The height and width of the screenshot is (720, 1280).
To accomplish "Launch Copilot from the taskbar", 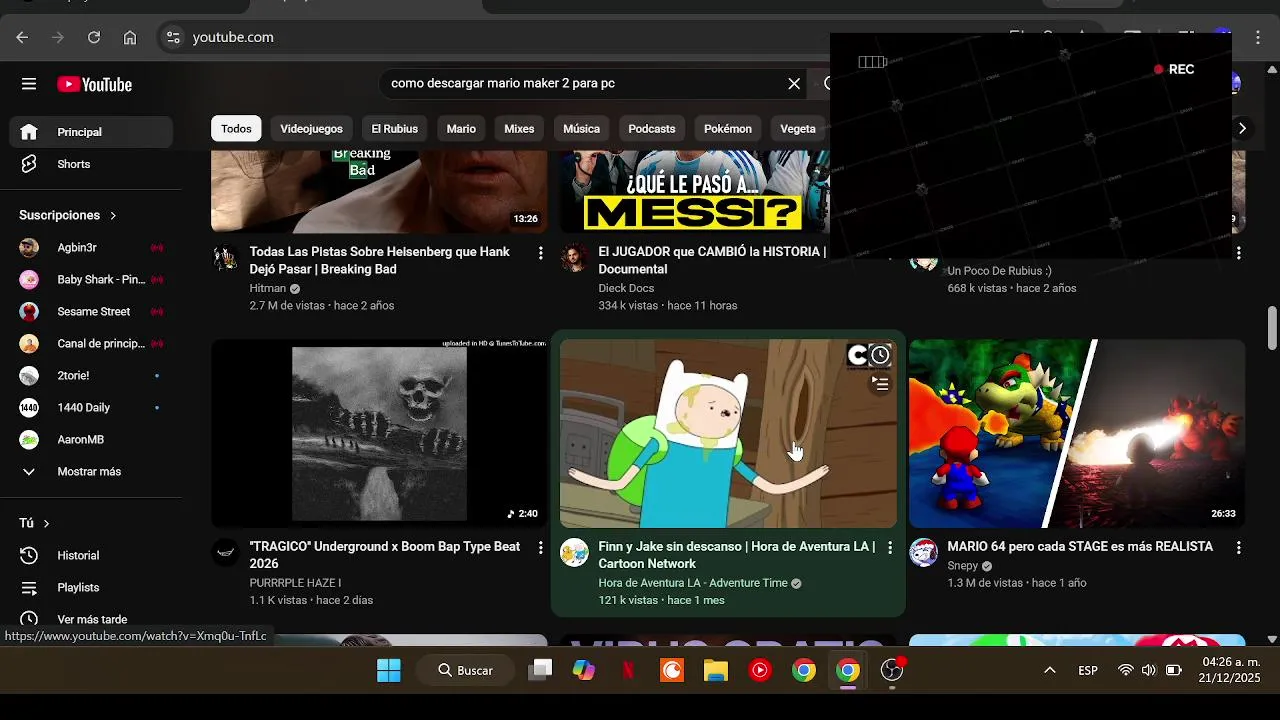I will tap(584, 670).
